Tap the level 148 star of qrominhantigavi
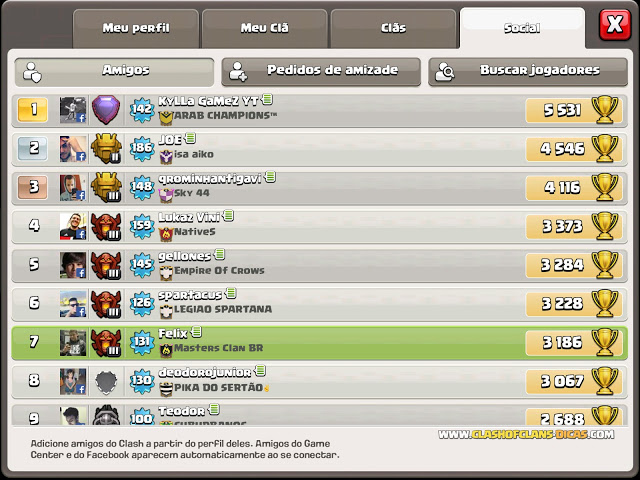Image resolution: width=640 pixels, height=480 pixels. coord(142,187)
